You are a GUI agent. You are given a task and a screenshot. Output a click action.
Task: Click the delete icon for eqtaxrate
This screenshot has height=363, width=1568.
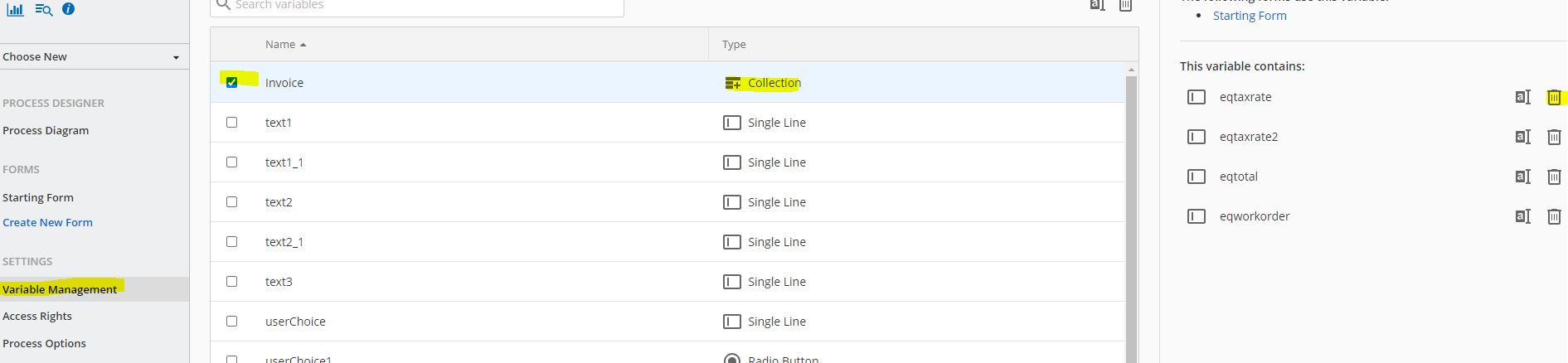tap(1554, 97)
